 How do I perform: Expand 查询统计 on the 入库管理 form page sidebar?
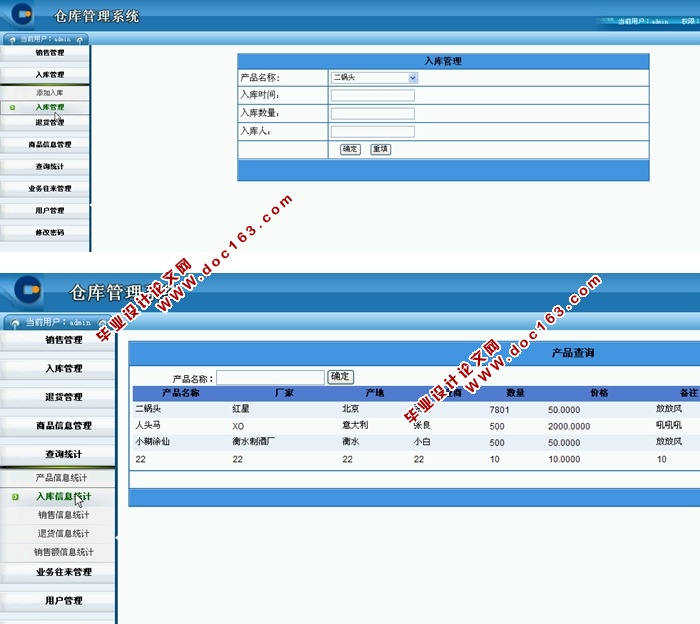[x=50, y=166]
